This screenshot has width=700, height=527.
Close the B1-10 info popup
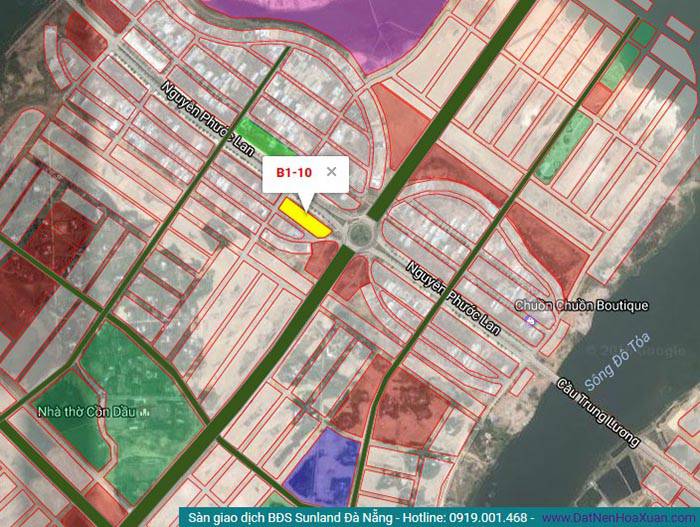click(x=331, y=172)
